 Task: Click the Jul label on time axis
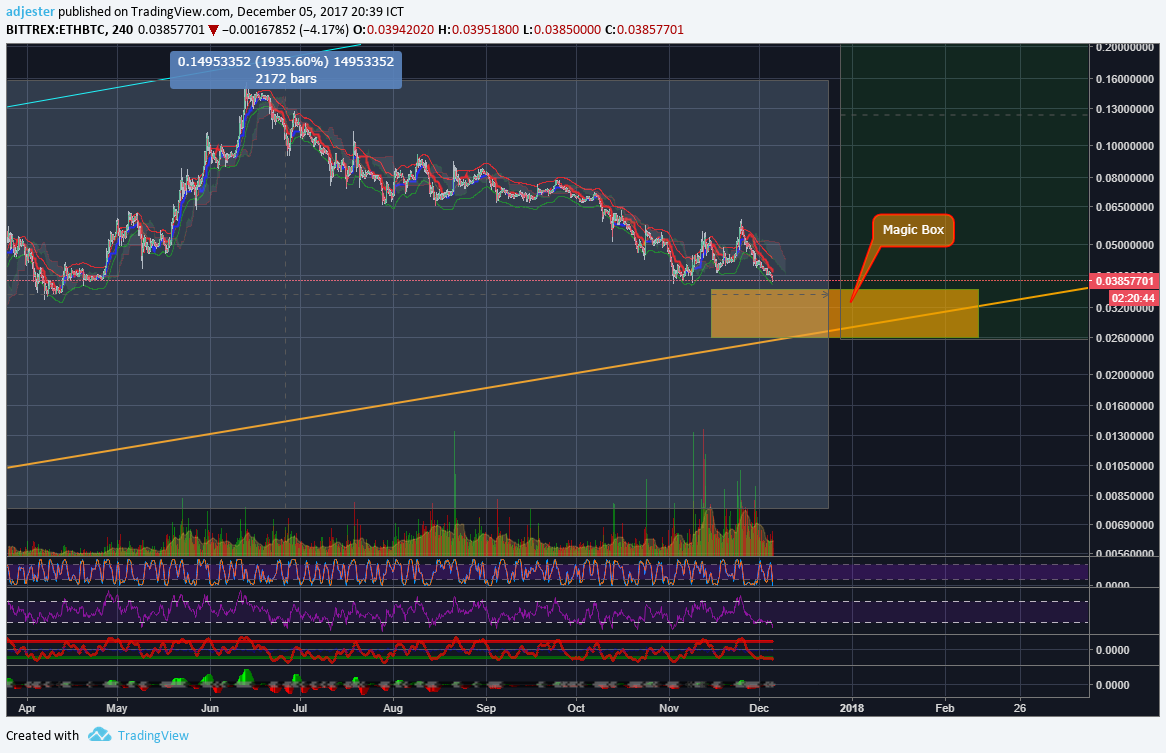pos(300,708)
